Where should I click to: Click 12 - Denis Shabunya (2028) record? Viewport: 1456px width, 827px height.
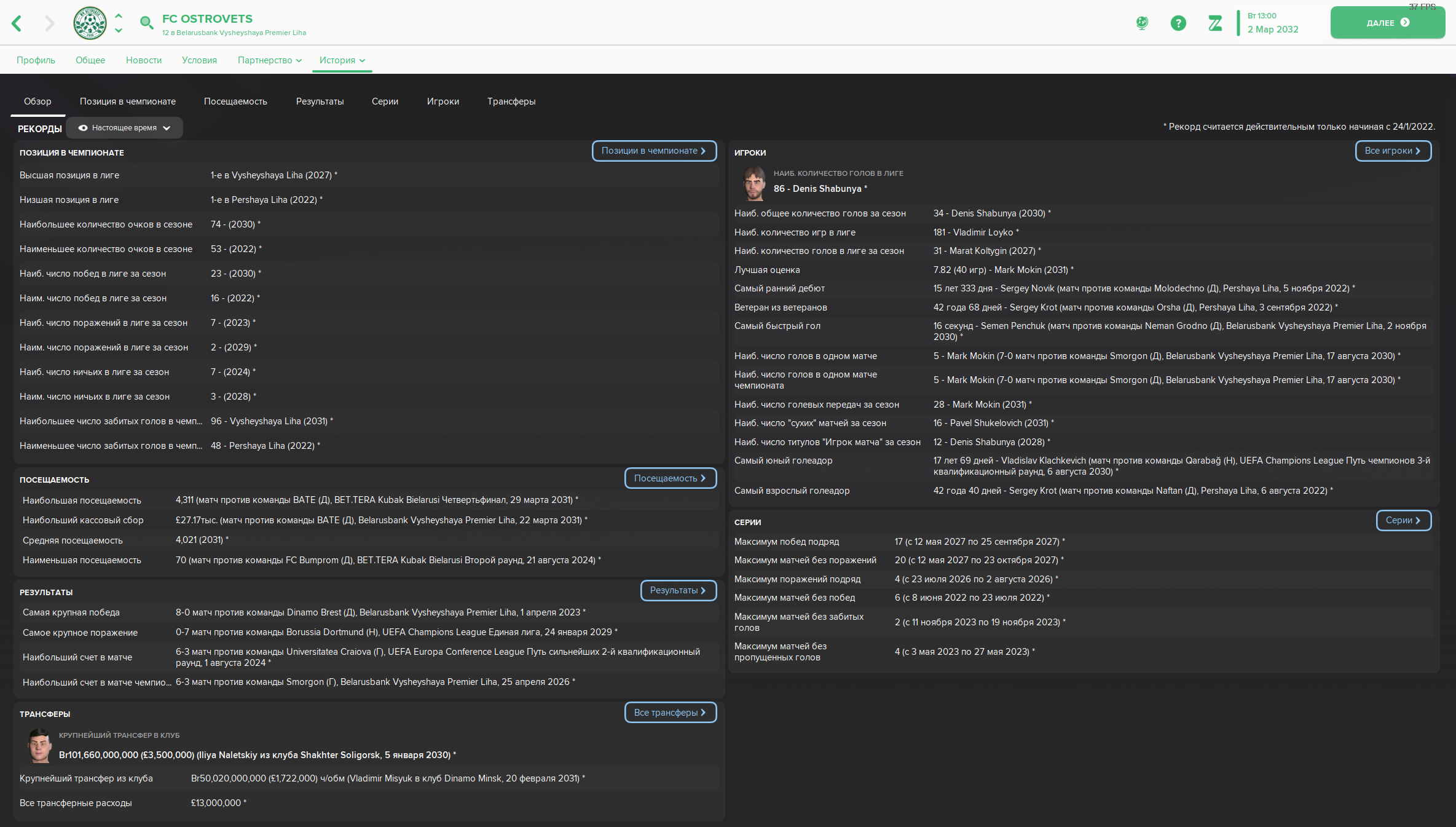pos(991,442)
